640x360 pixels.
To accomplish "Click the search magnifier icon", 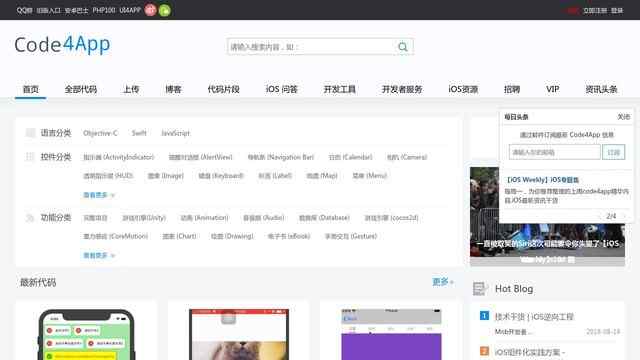I will pyautogui.click(x=402, y=47).
